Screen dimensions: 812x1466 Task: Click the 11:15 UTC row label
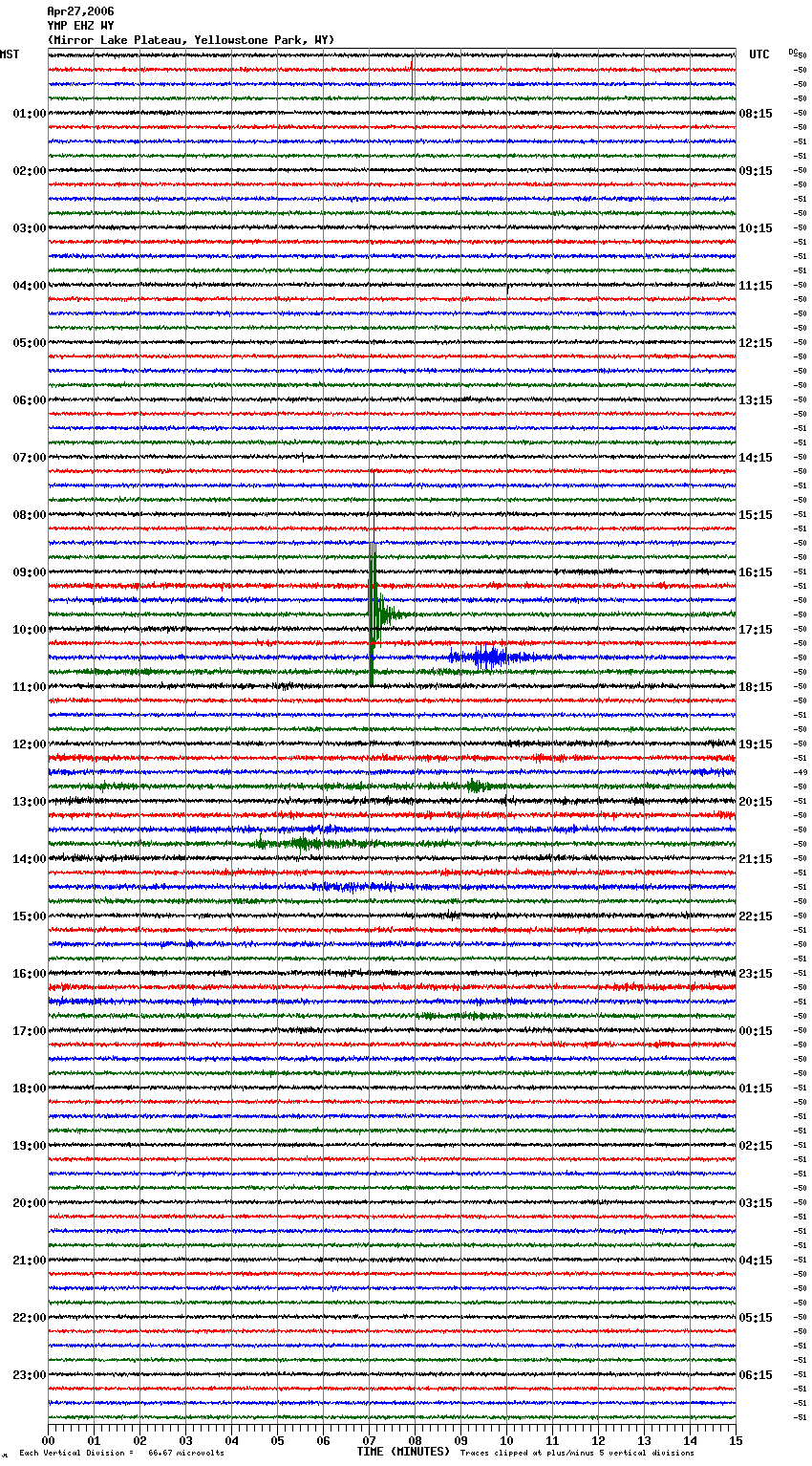pyautogui.click(x=756, y=286)
